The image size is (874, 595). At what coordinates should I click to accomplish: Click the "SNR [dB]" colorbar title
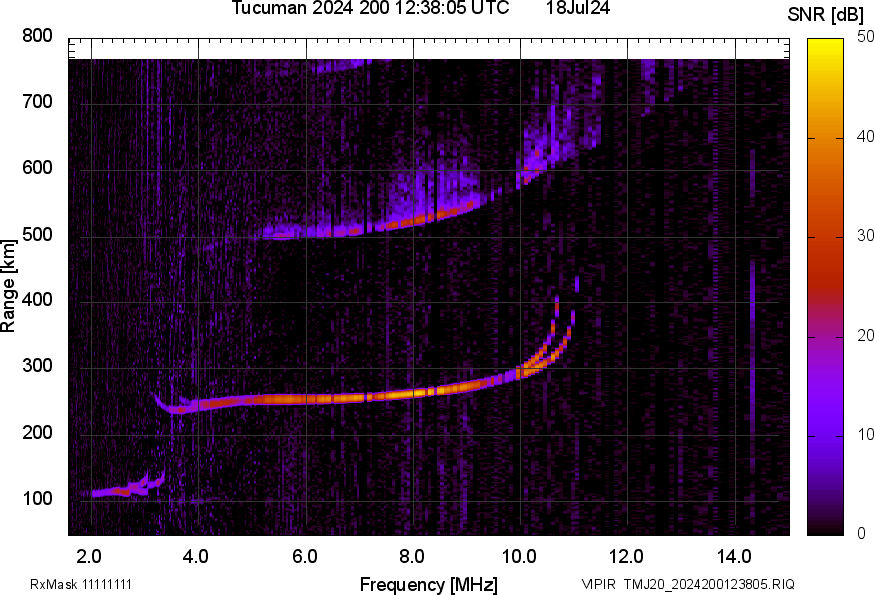pos(825,15)
